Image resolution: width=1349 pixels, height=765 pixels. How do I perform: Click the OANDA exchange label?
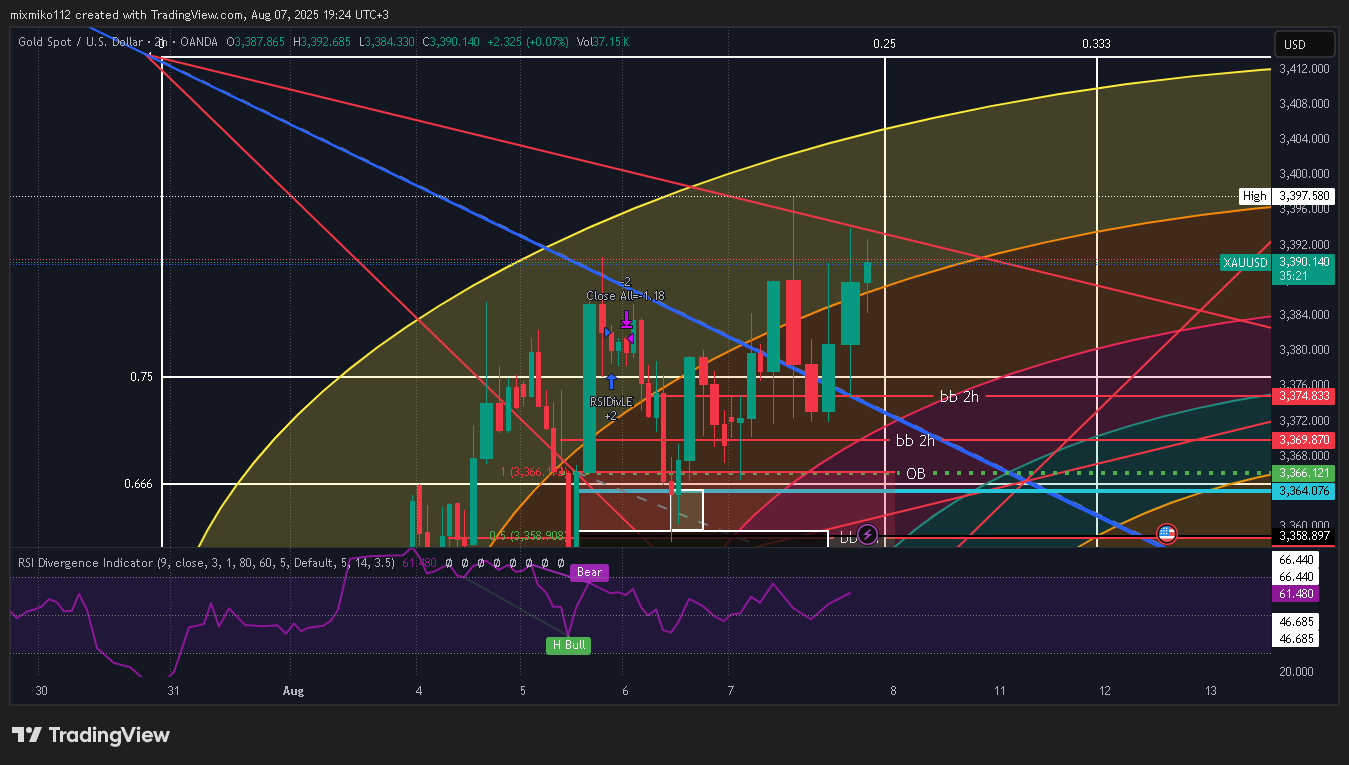click(199, 42)
